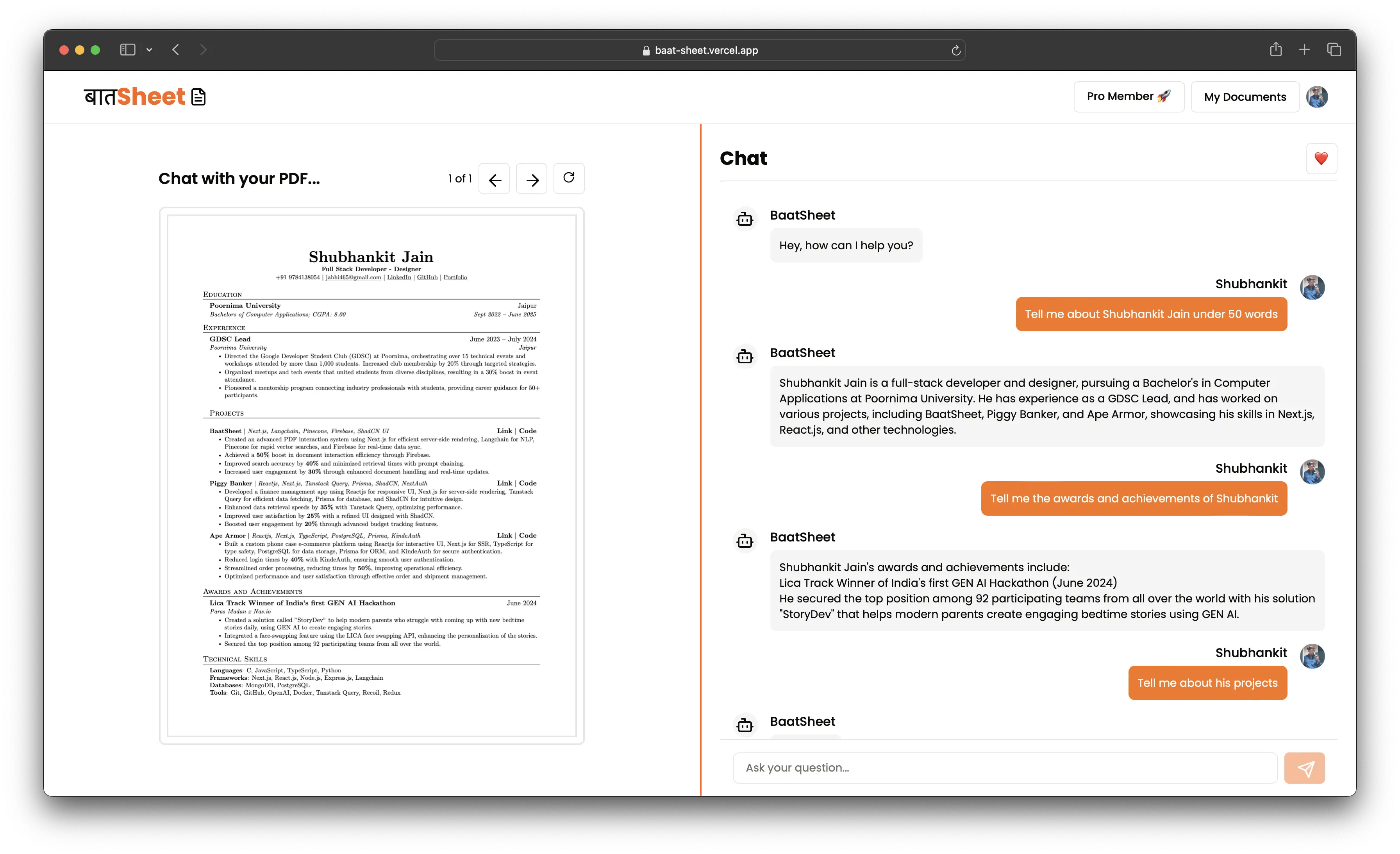
Task: Click the 'Hey, how can I help you?' message
Action: pos(846,245)
